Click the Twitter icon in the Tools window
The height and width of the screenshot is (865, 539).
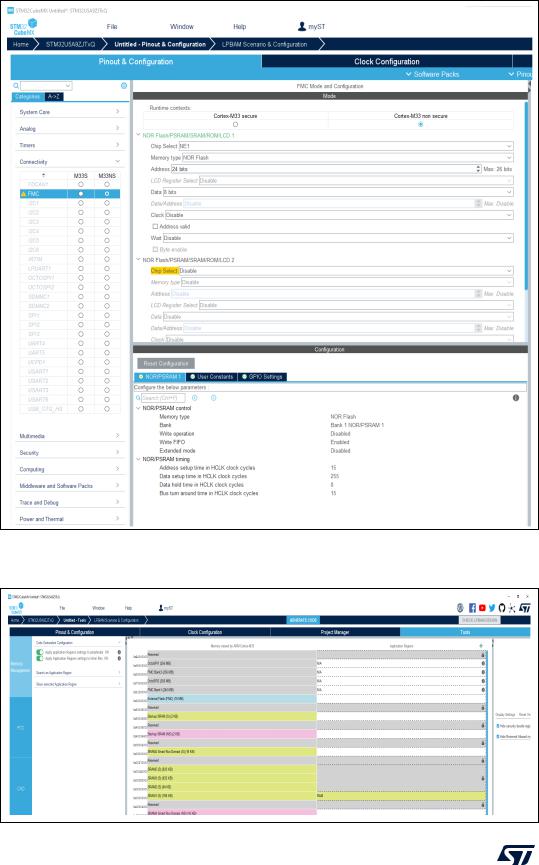[x=492, y=608]
